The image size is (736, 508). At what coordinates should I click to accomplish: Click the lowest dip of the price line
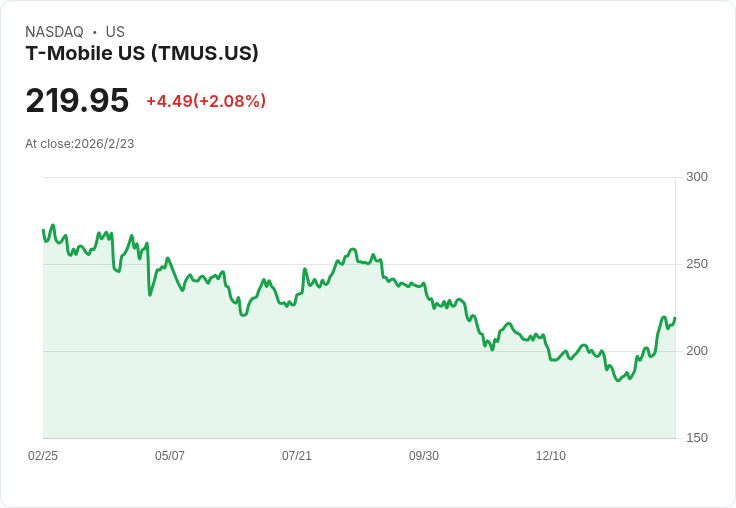[x=618, y=381]
